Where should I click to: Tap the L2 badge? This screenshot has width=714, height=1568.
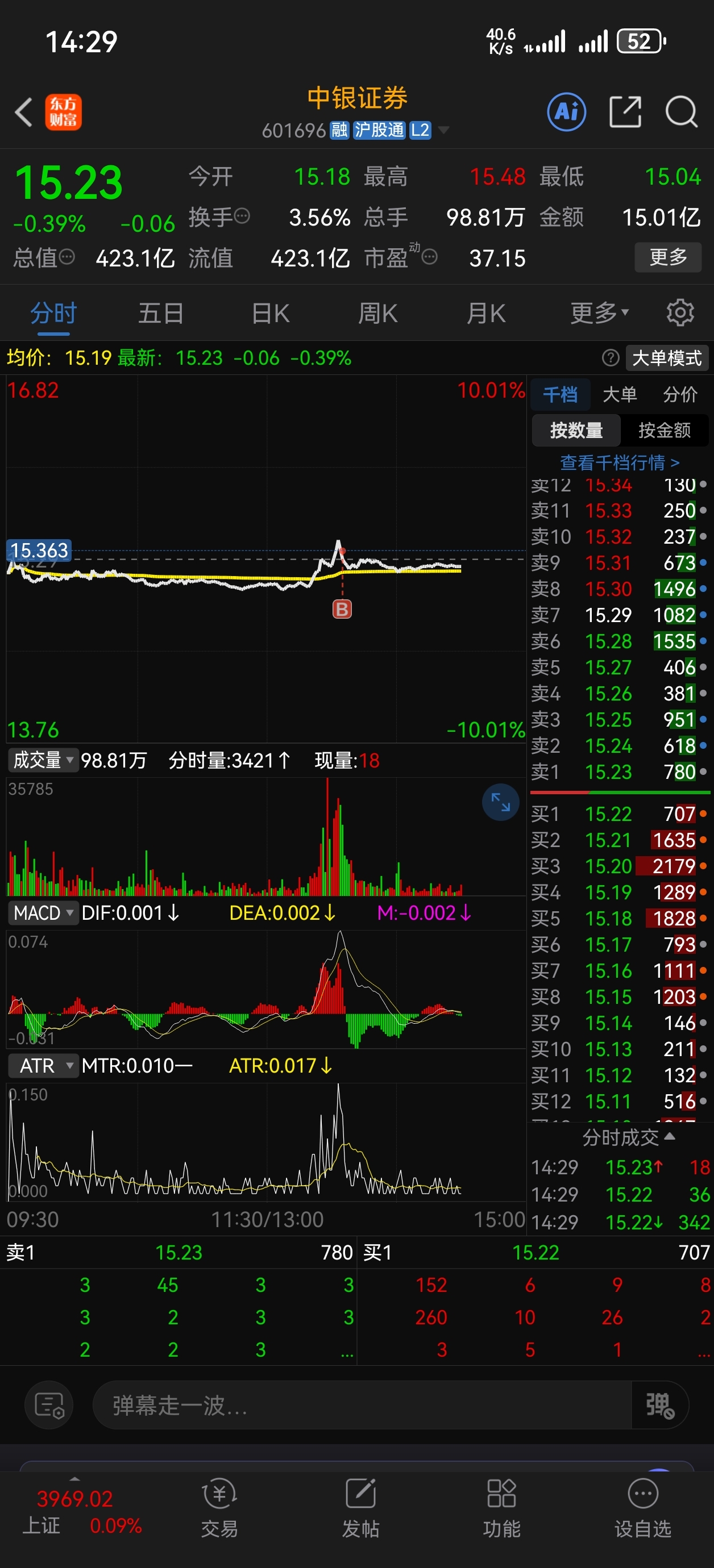point(420,130)
